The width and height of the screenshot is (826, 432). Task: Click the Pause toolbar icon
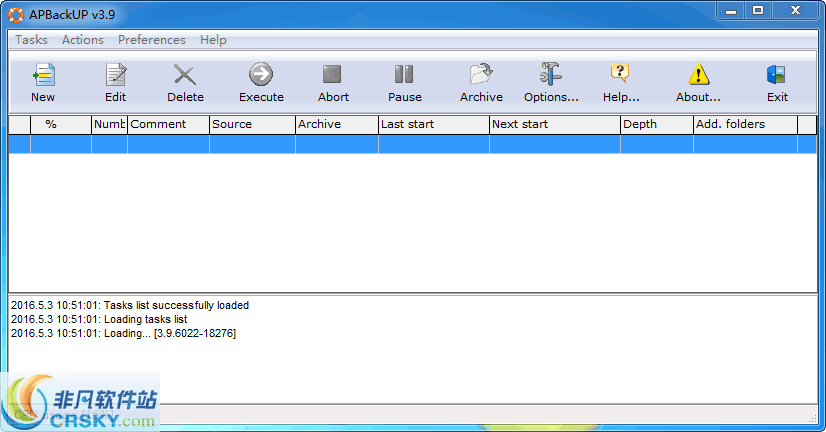[405, 82]
